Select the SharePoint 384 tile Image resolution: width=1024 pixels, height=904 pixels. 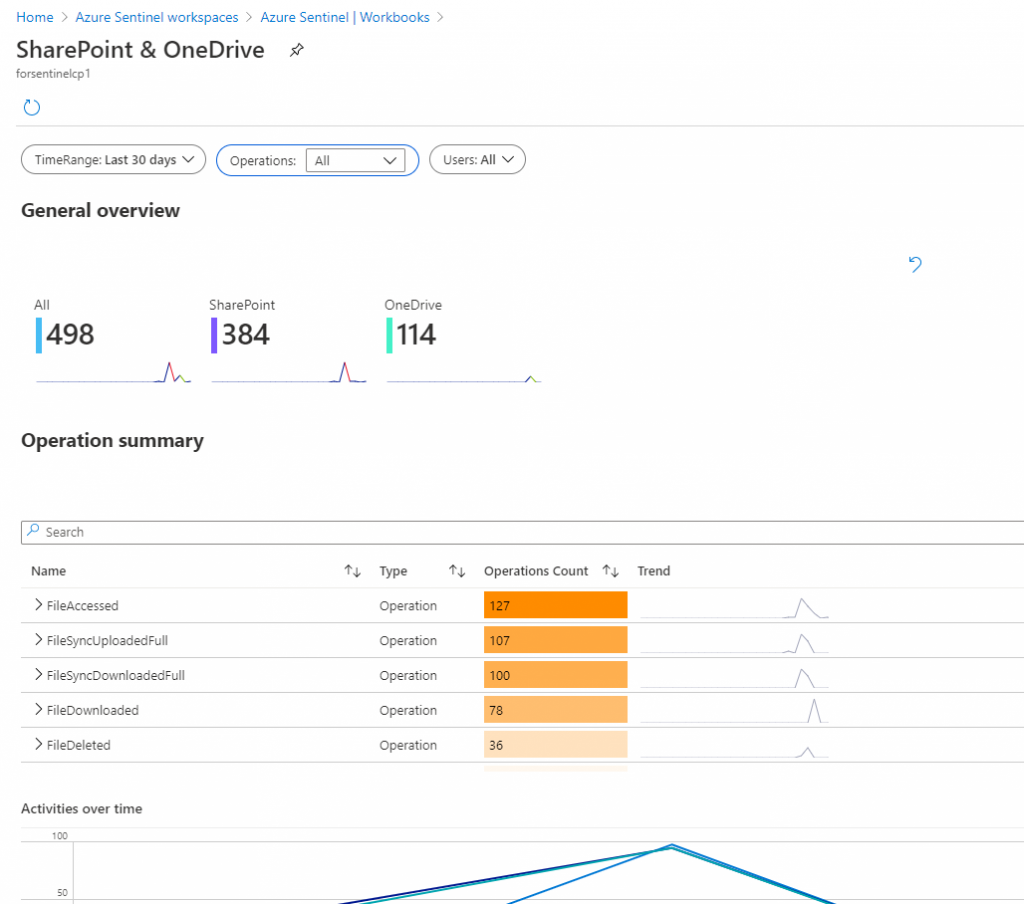pos(288,341)
